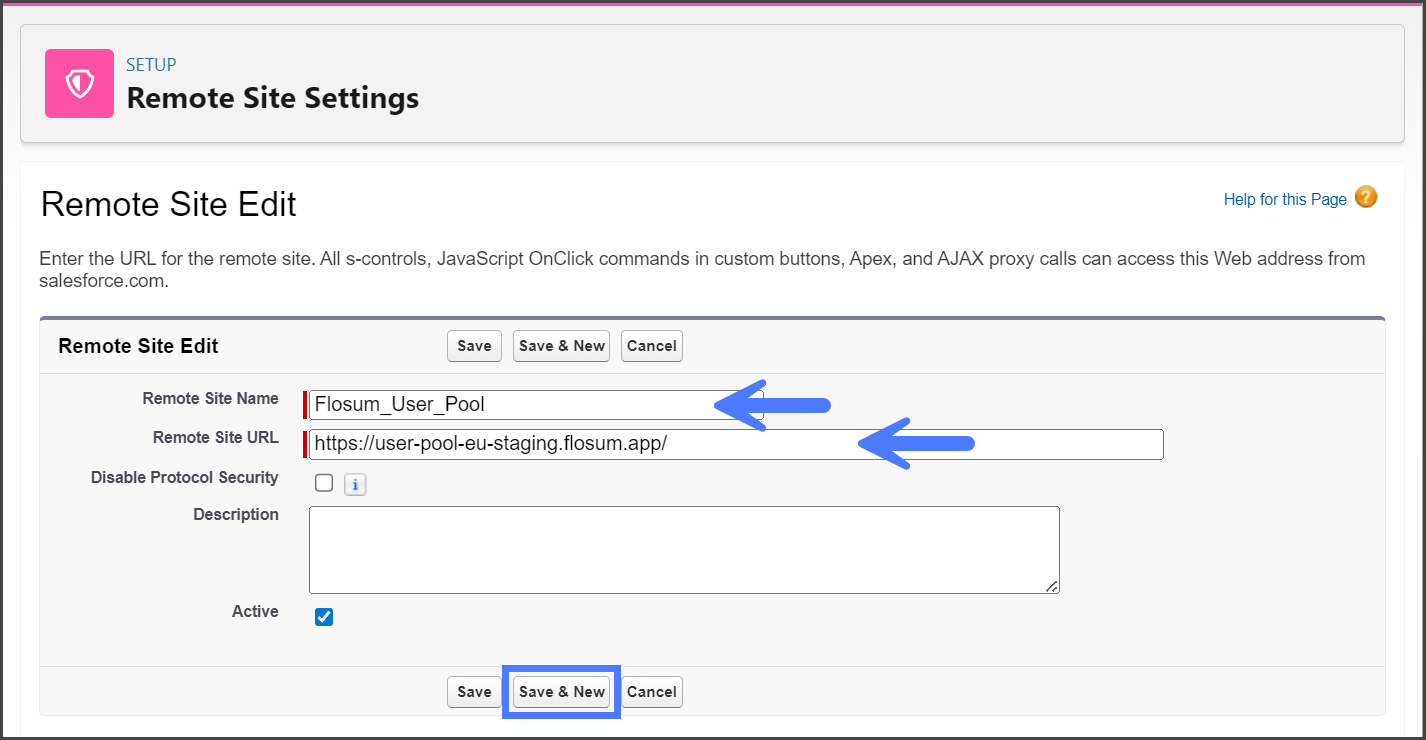Focus the Remote Site Name text field
1426x740 pixels.
tap(510, 405)
